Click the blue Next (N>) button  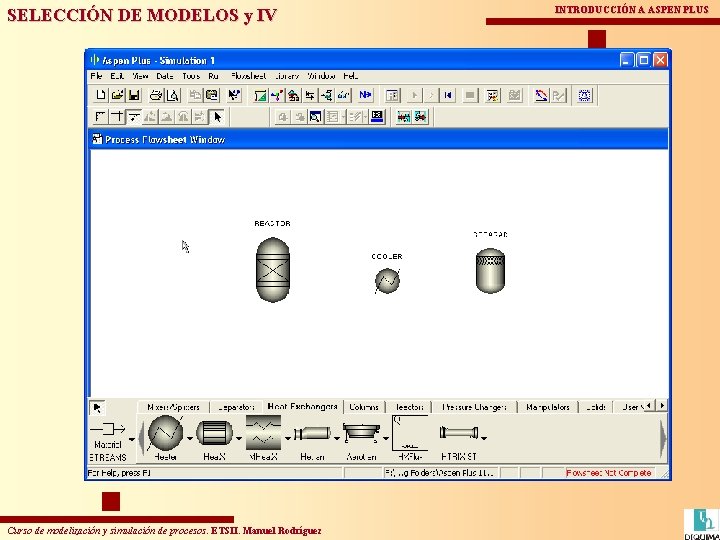tap(366, 95)
